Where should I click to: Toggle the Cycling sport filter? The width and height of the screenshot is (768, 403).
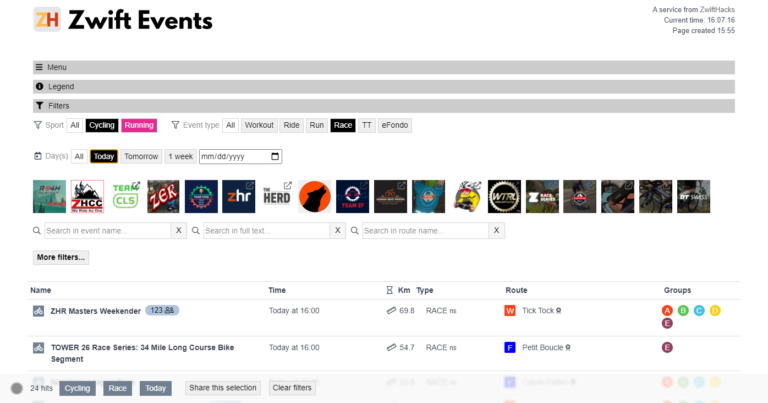(102, 125)
